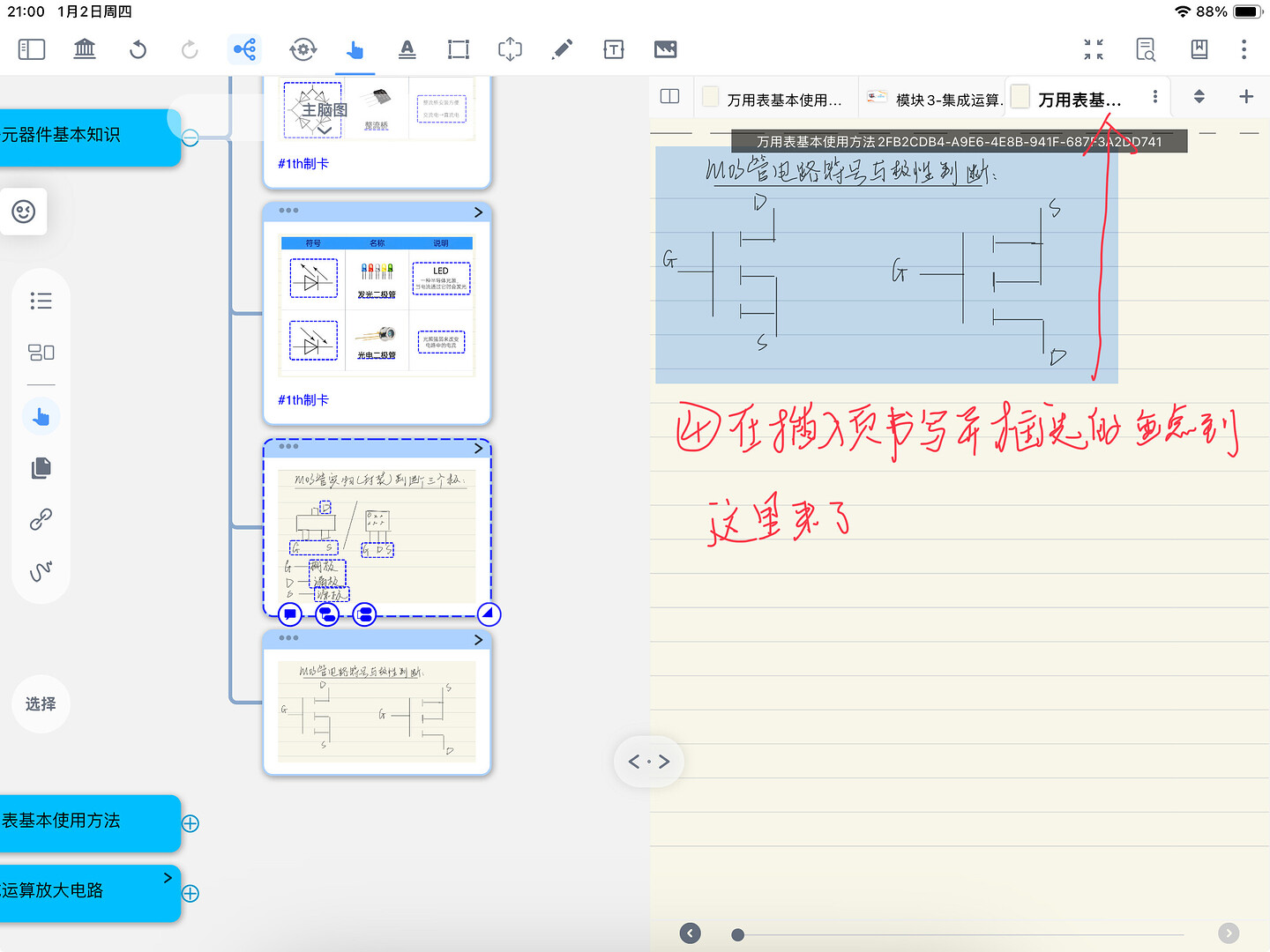1270x952 pixels.
Task: Open the gear settings tool icon
Action: click(303, 49)
